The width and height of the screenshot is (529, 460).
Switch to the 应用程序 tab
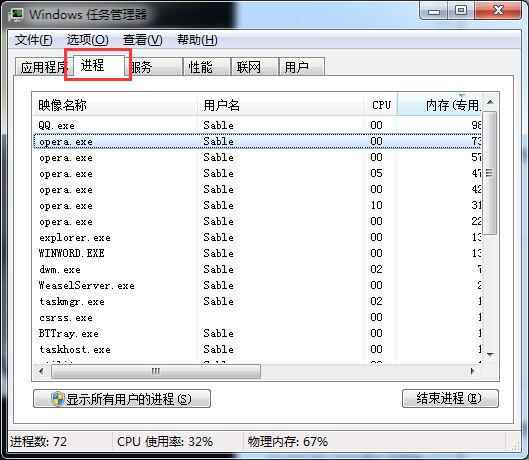44,67
